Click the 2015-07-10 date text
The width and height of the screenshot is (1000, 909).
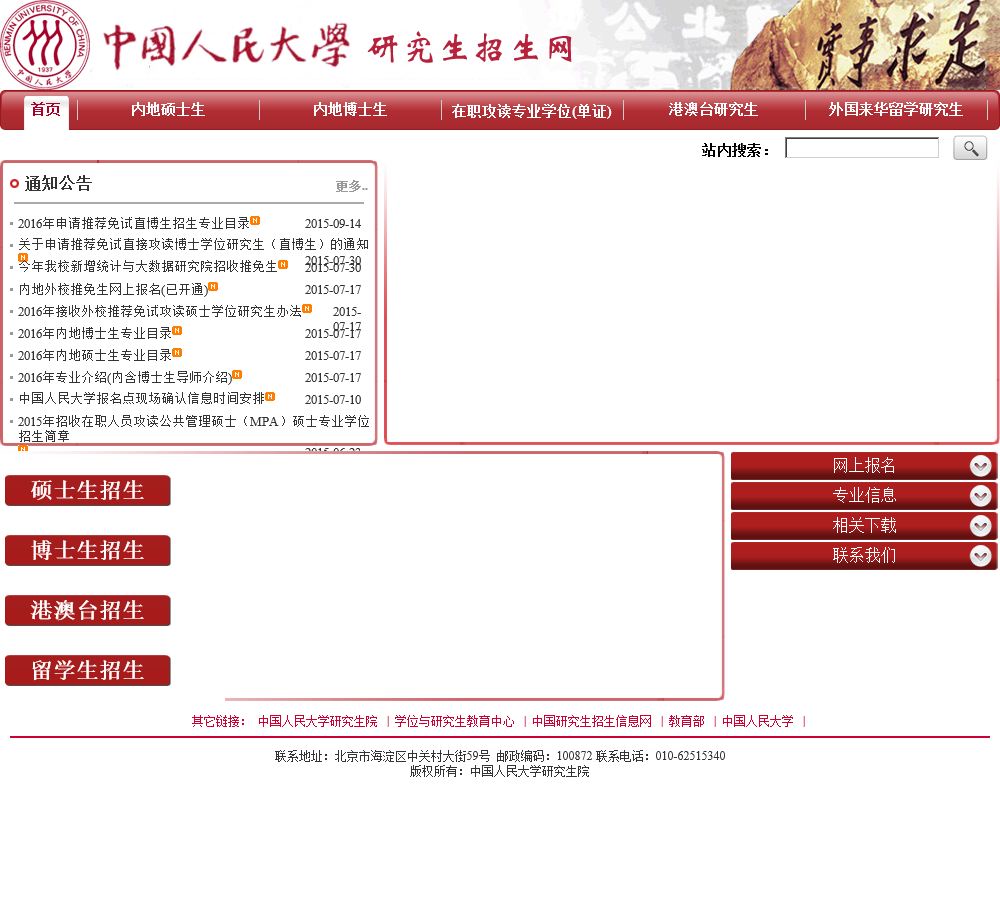(x=333, y=400)
